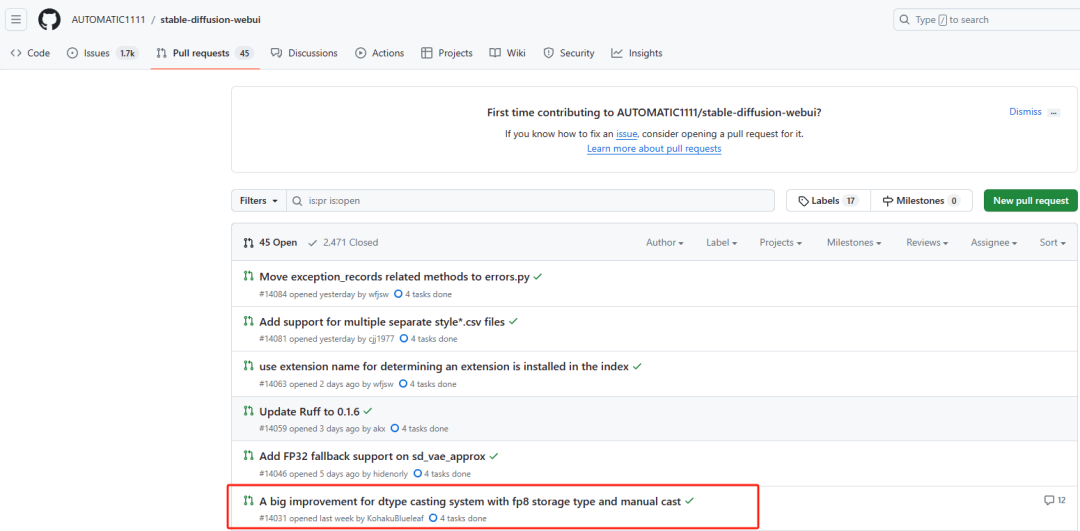
Task: Open the Wiki tab
Action: 508,53
